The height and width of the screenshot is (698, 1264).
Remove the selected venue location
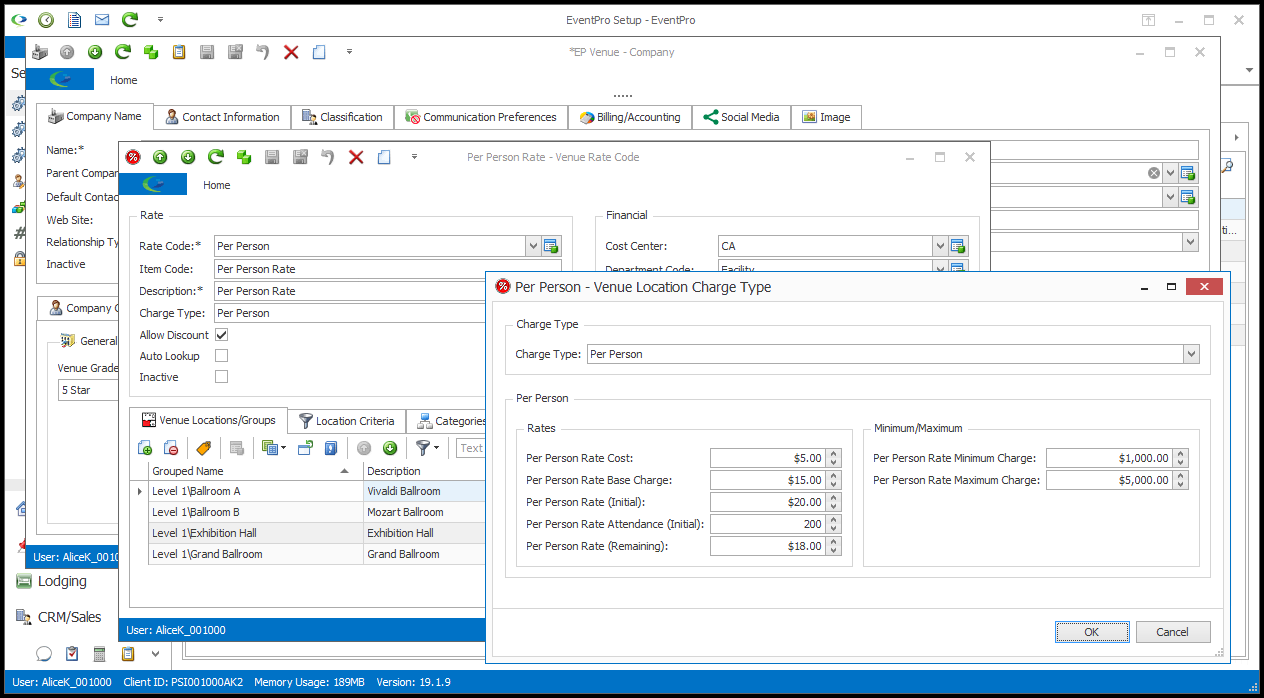tap(172, 448)
